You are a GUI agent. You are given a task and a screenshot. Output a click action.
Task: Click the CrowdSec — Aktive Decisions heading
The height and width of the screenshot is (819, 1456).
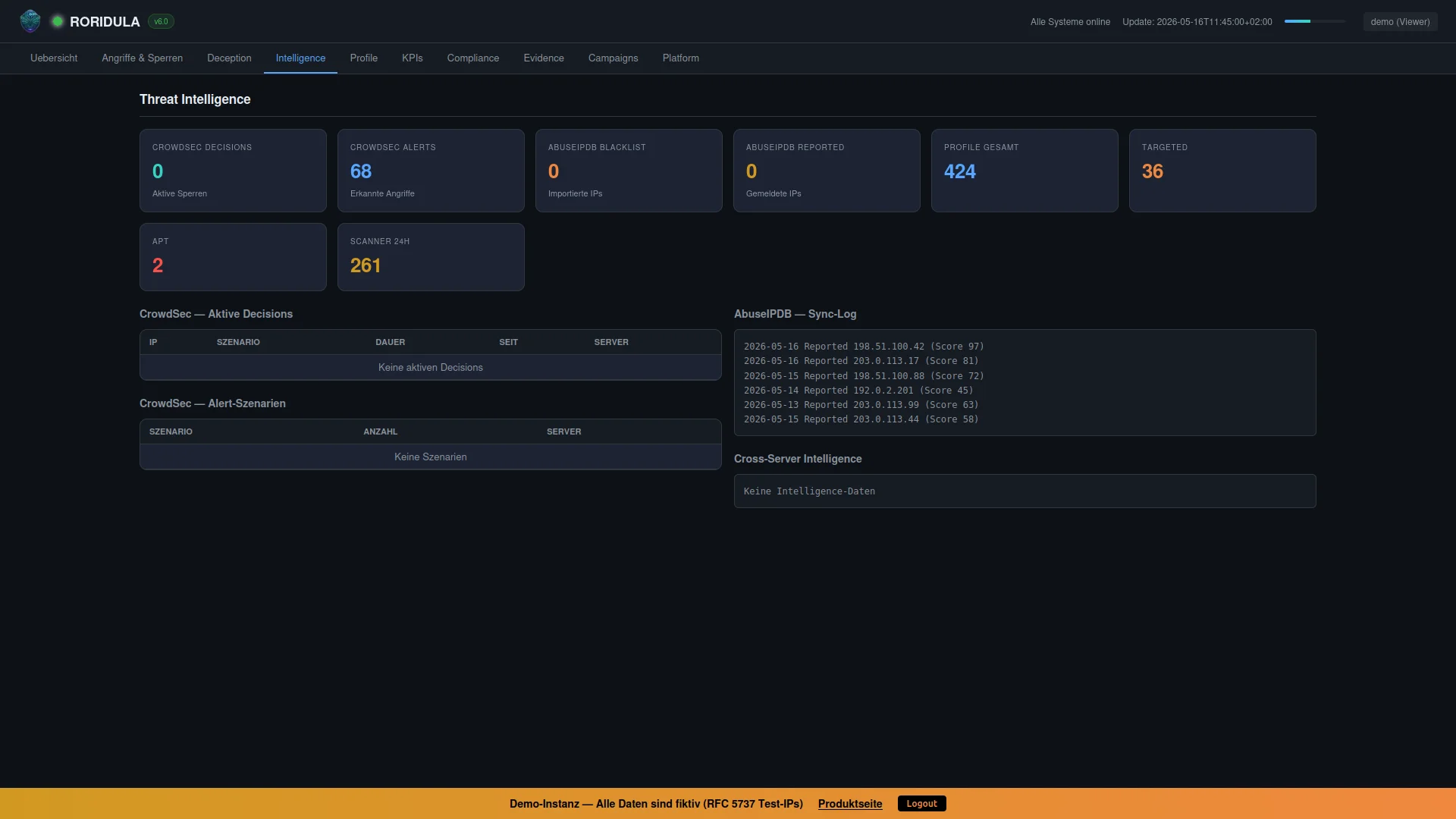pyautogui.click(x=216, y=314)
